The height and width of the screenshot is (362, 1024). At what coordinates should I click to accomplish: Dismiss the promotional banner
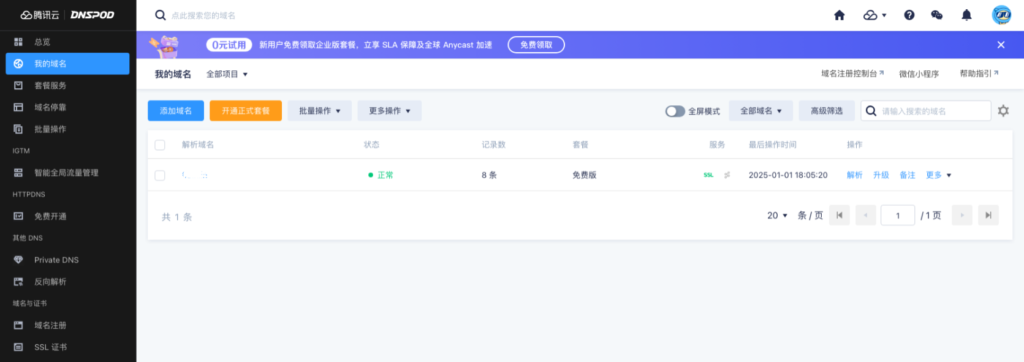pyautogui.click(x=1000, y=44)
